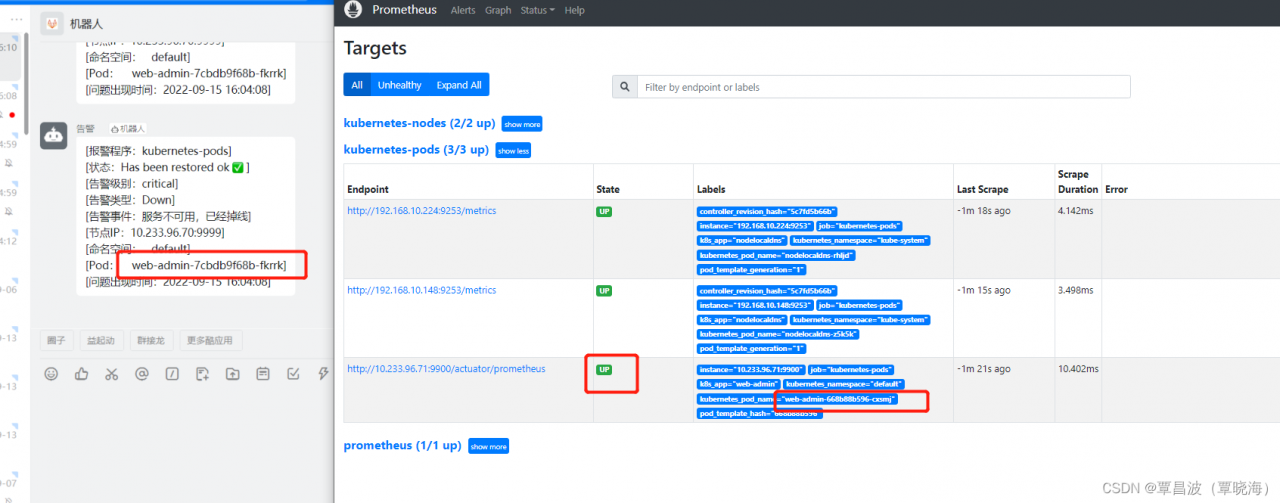Click the three-dots menu in chat sidebar
This screenshot has height=503, width=1280.
coord(17,20)
